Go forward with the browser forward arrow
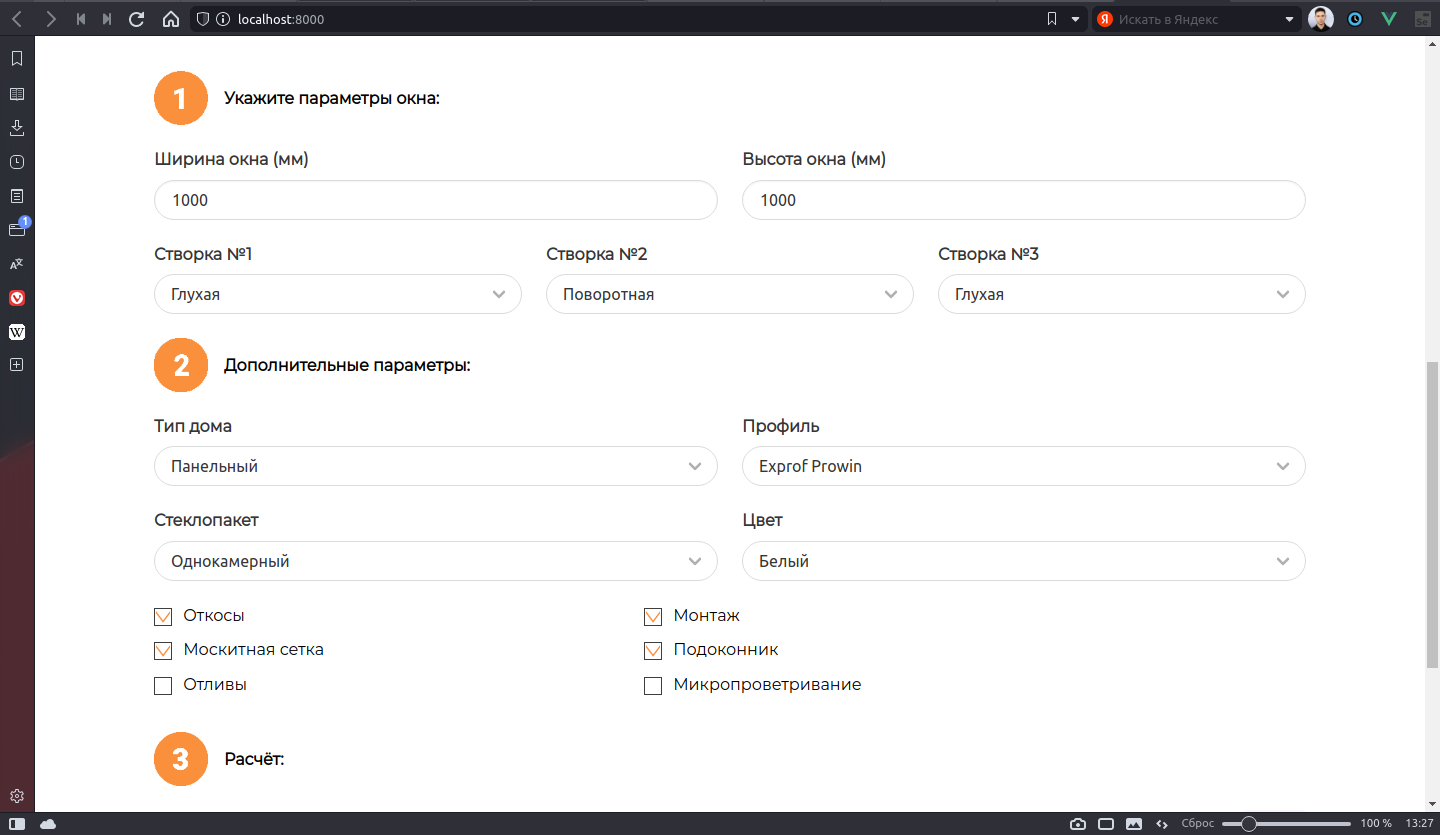 51,19
